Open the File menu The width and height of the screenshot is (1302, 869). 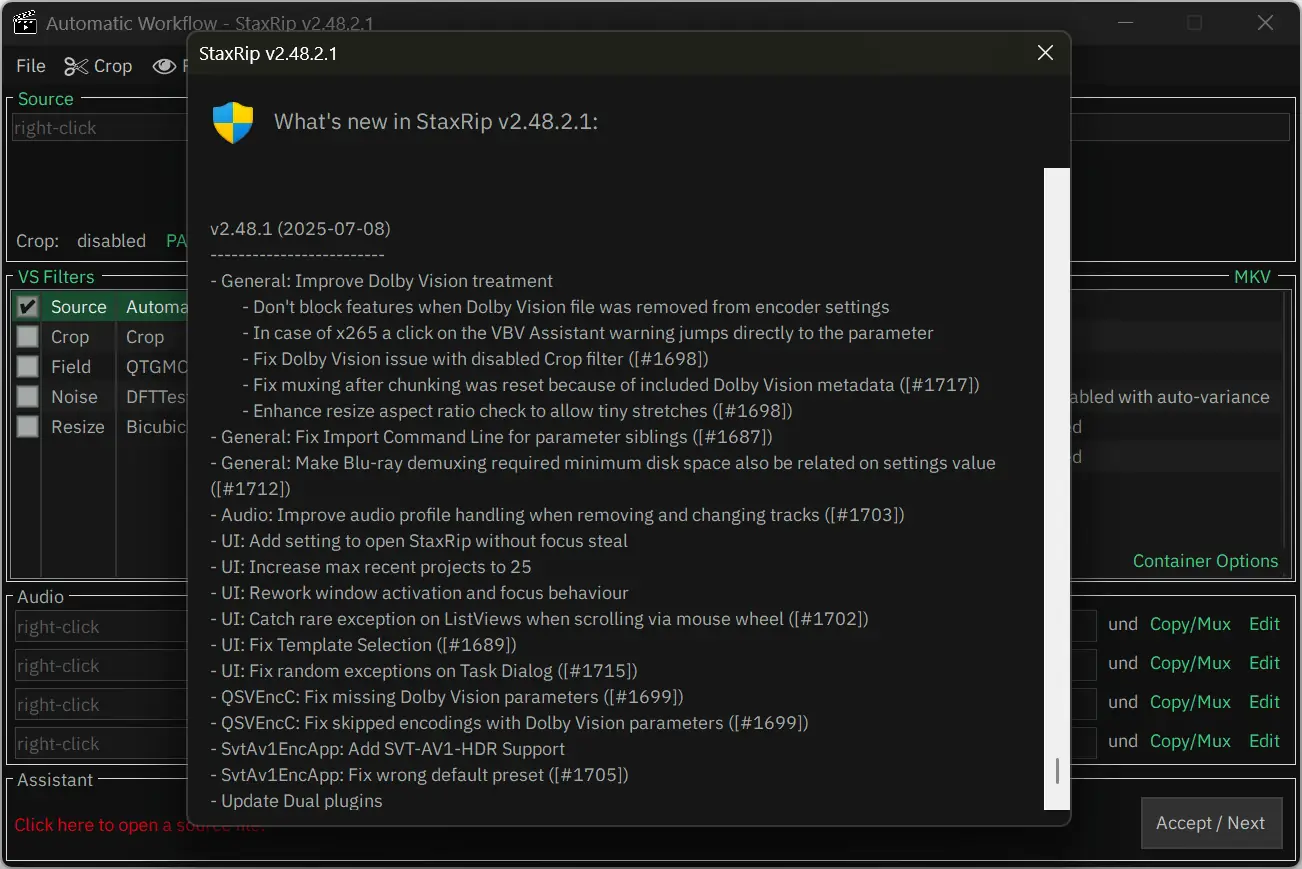(x=31, y=66)
